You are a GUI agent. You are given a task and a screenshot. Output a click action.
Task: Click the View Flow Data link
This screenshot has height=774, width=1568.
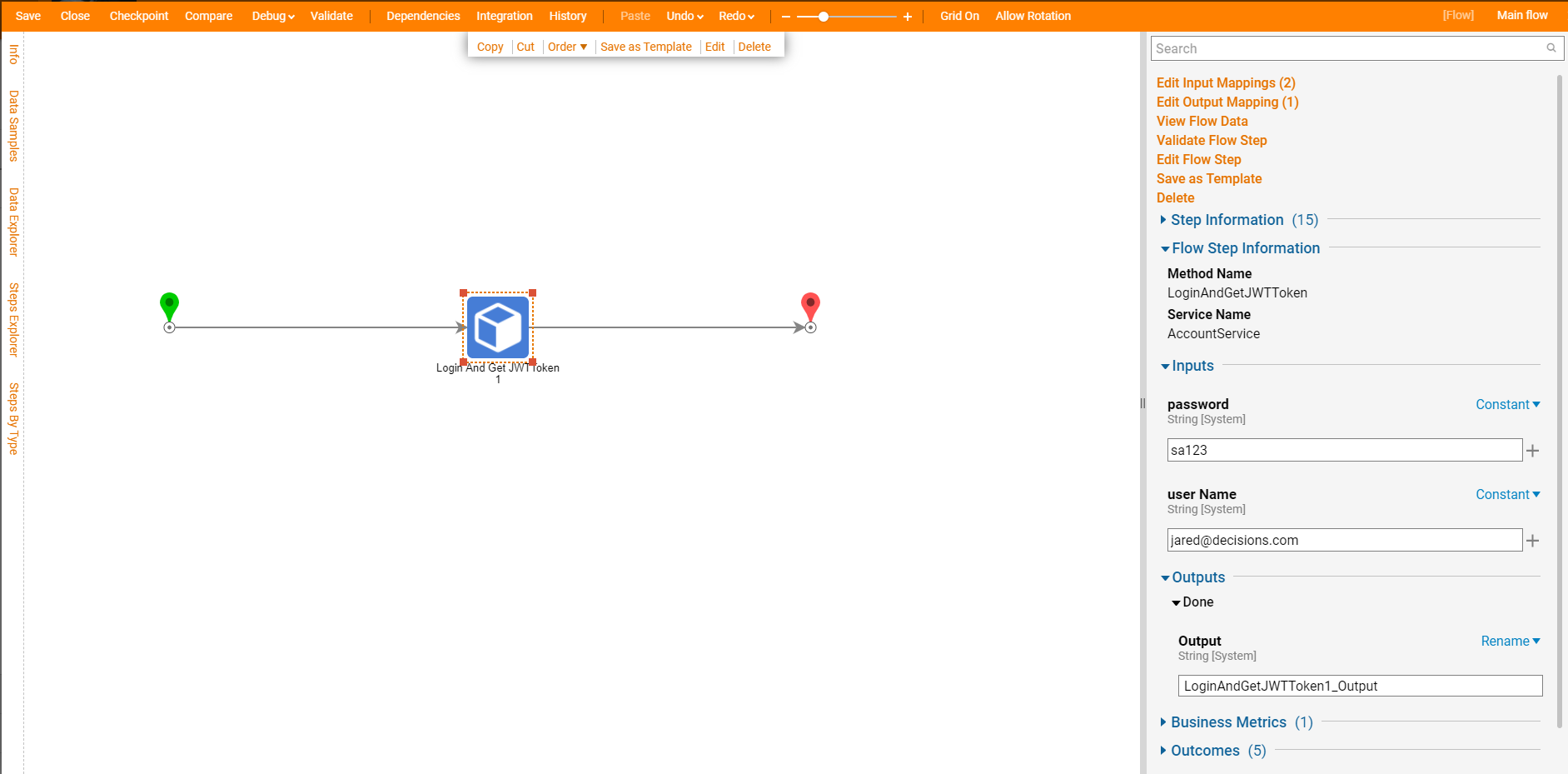pos(1202,121)
